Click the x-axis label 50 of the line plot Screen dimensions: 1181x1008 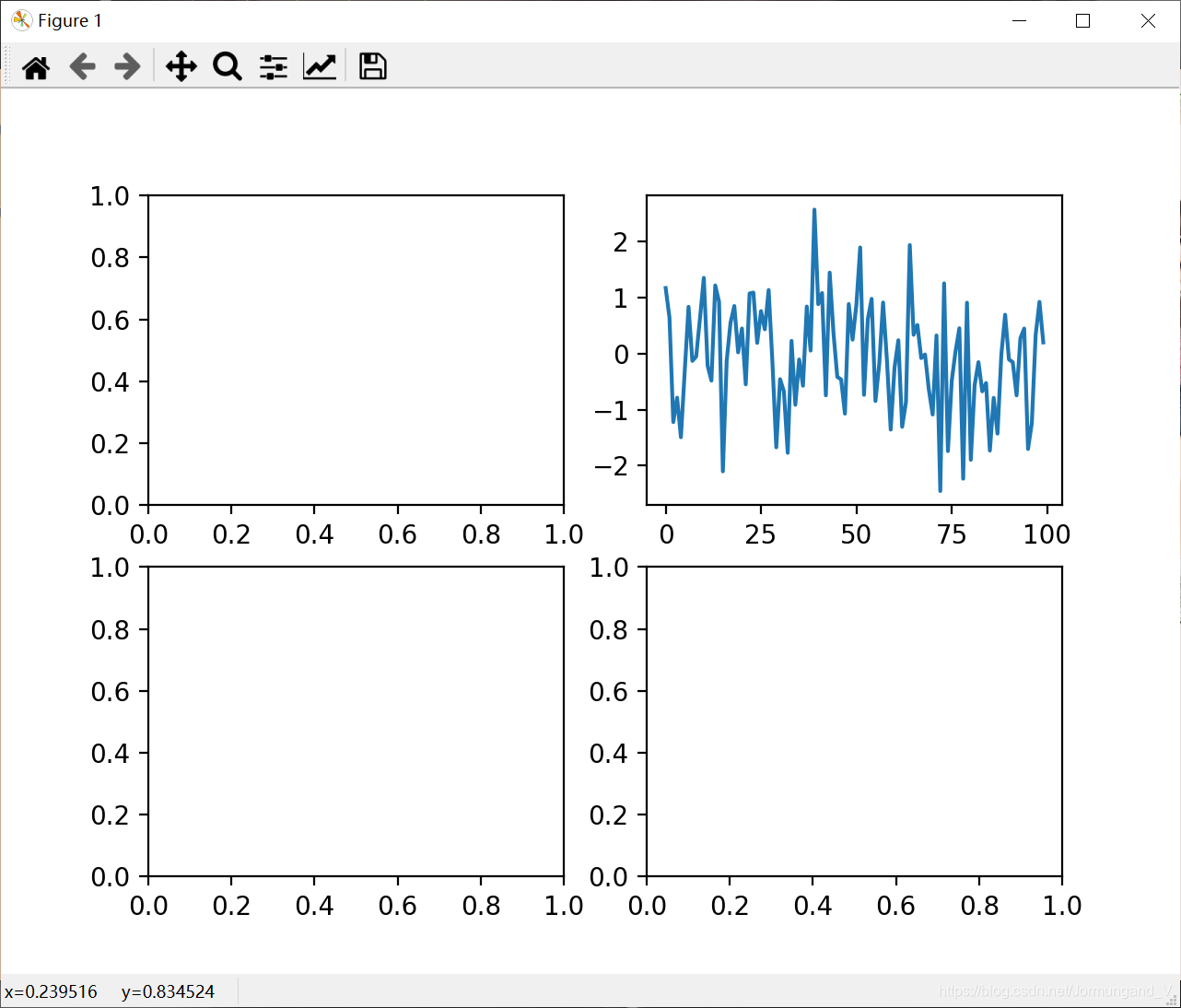tap(856, 534)
